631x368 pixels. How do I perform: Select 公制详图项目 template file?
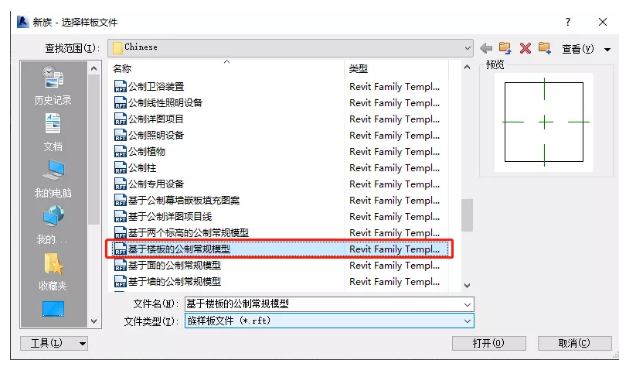[x=156, y=119]
